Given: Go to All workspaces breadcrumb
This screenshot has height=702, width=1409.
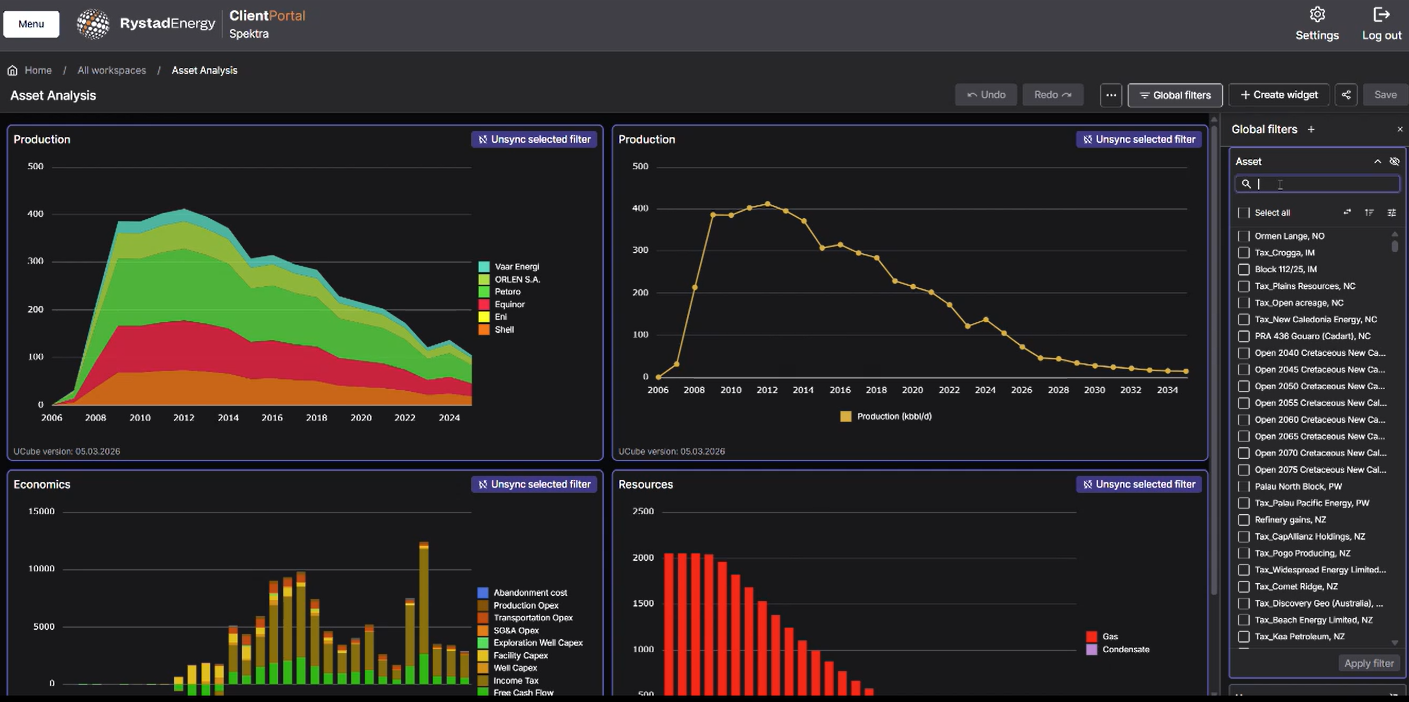Looking at the screenshot, I should pos(112,70).
